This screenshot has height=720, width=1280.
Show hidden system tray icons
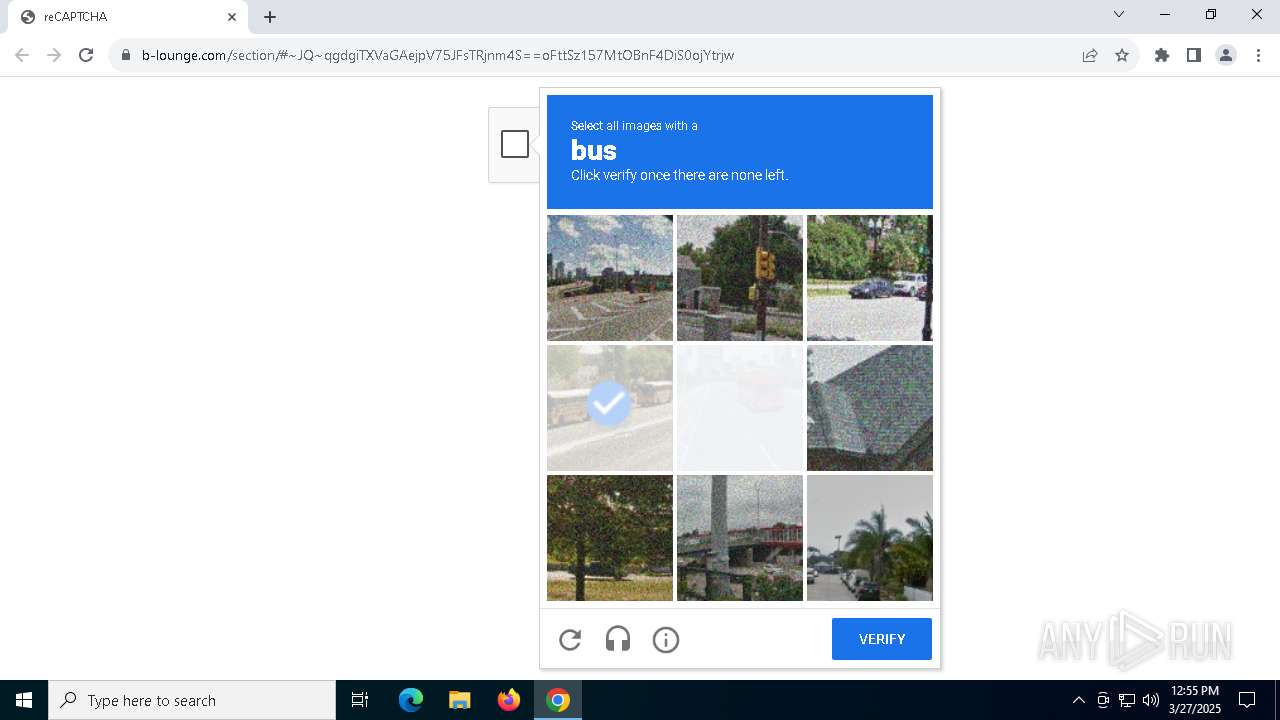[1078, 700]
